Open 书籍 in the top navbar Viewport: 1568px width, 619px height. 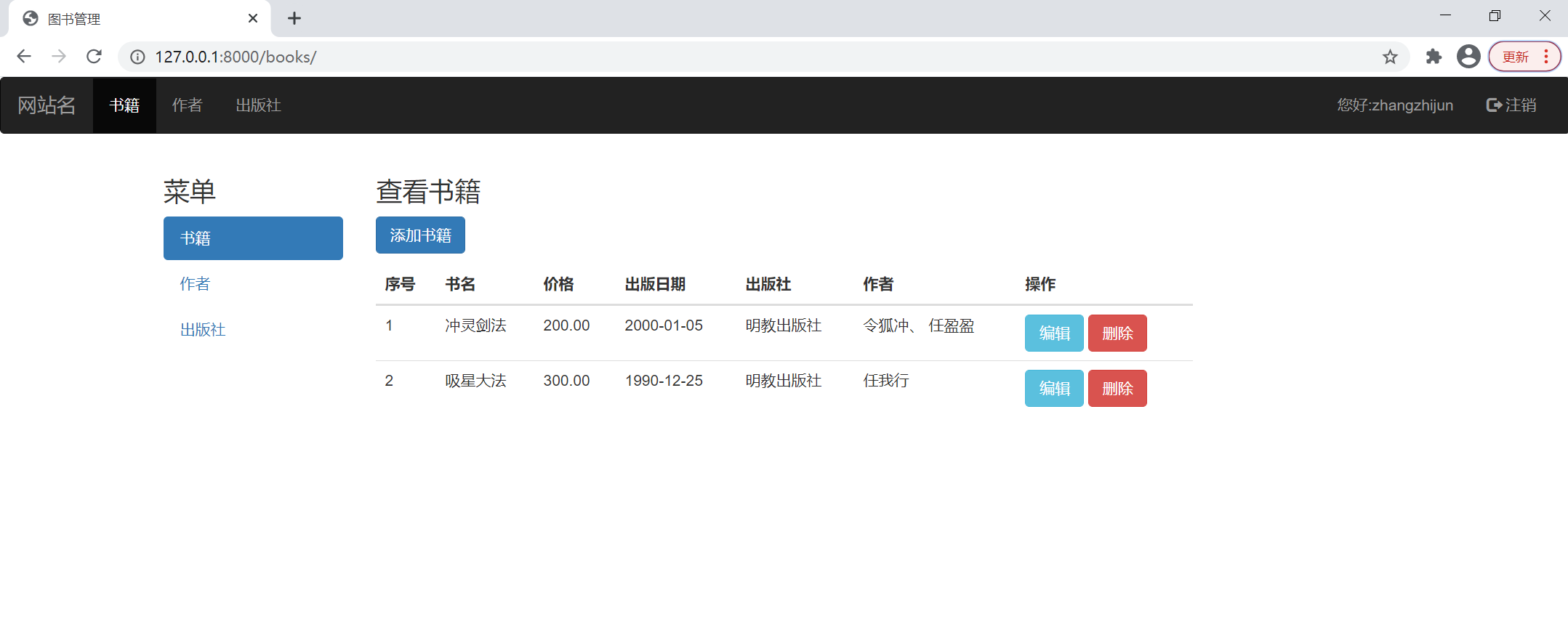[124, 105]
